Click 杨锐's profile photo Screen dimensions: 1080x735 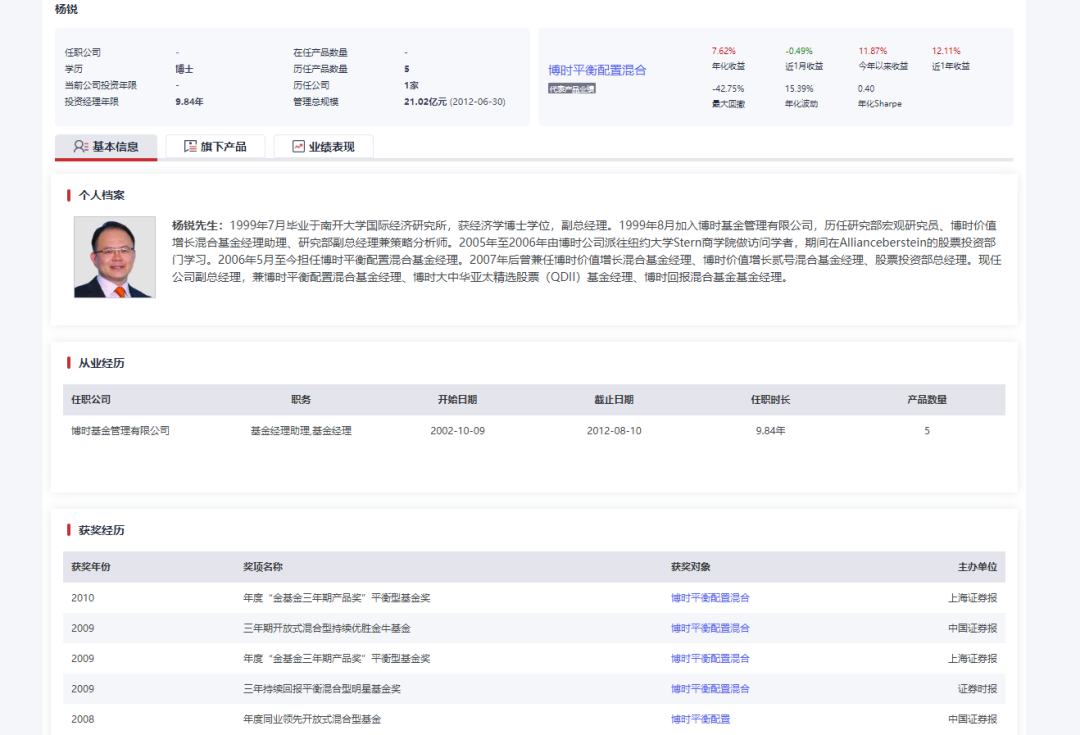115,257
